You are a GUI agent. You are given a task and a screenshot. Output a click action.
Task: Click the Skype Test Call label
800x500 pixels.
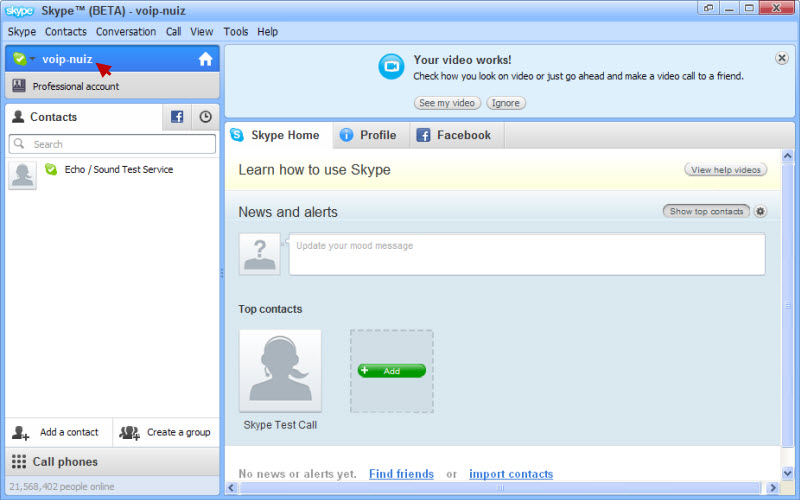(x=280, y=425)
